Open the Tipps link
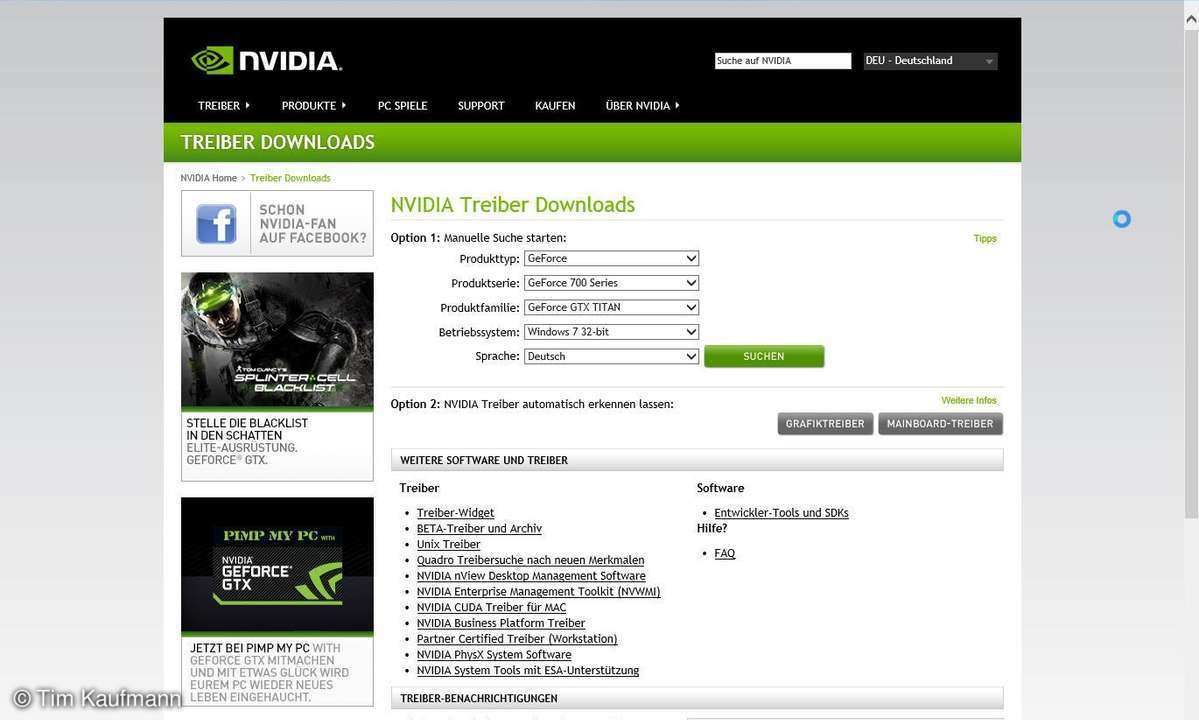Screen dimensions: 1199x720 pos(985,238)
